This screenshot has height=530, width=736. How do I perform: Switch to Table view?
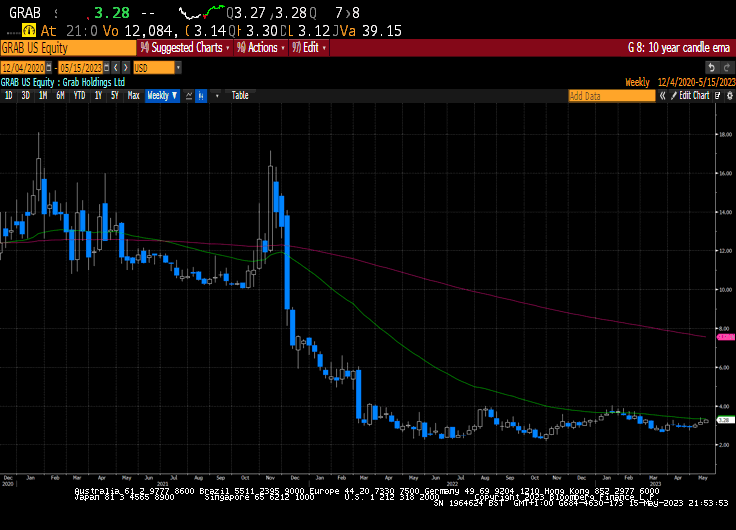click(x=240, y=95)
